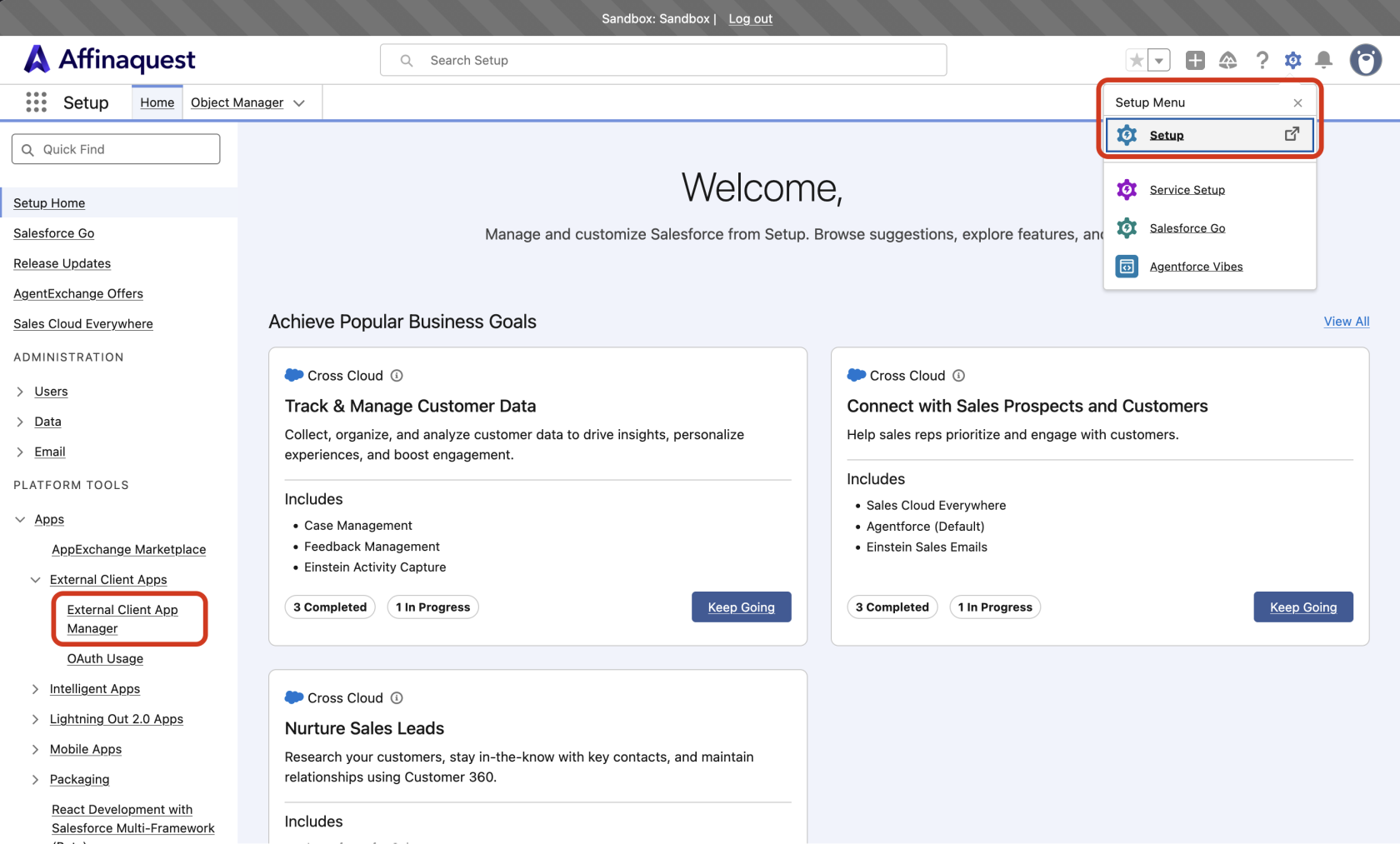The image size is (1400, 844).
Task: Open Release Updates
Action: click(62, 263)
